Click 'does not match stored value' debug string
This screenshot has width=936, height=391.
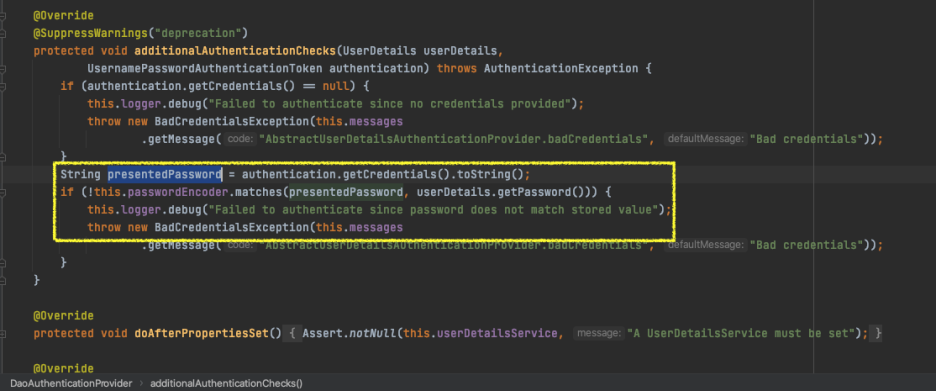(433, 210)
